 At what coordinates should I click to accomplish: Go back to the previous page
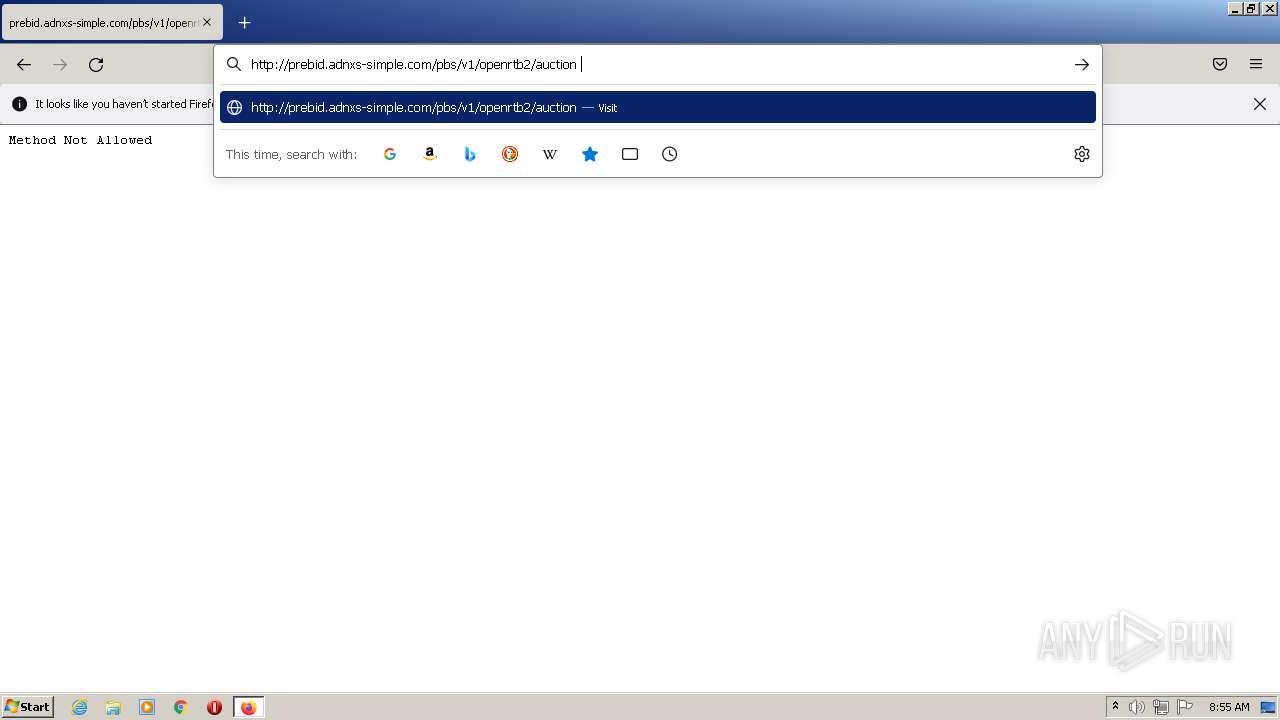(x=24, y=64)
